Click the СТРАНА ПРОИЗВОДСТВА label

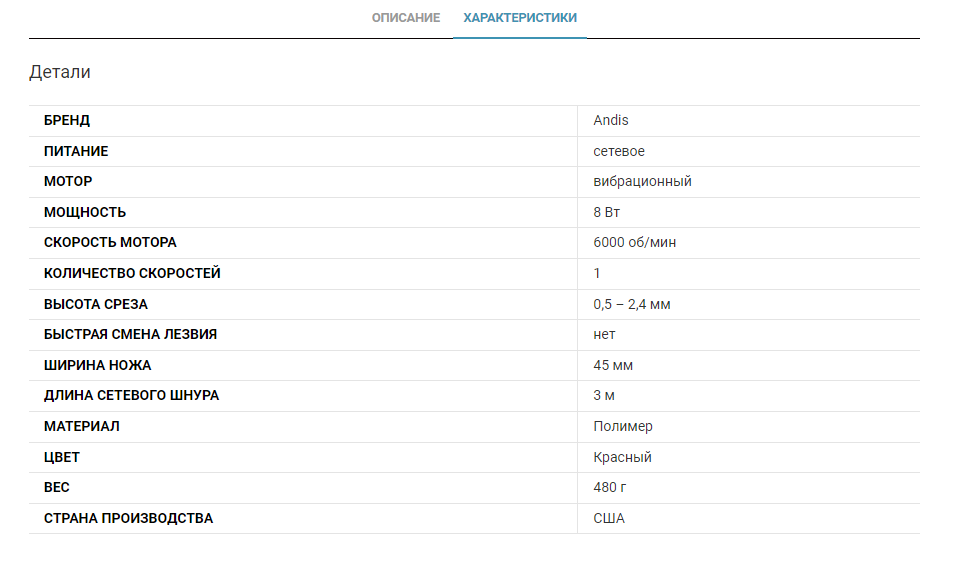[x=128, y=518]
